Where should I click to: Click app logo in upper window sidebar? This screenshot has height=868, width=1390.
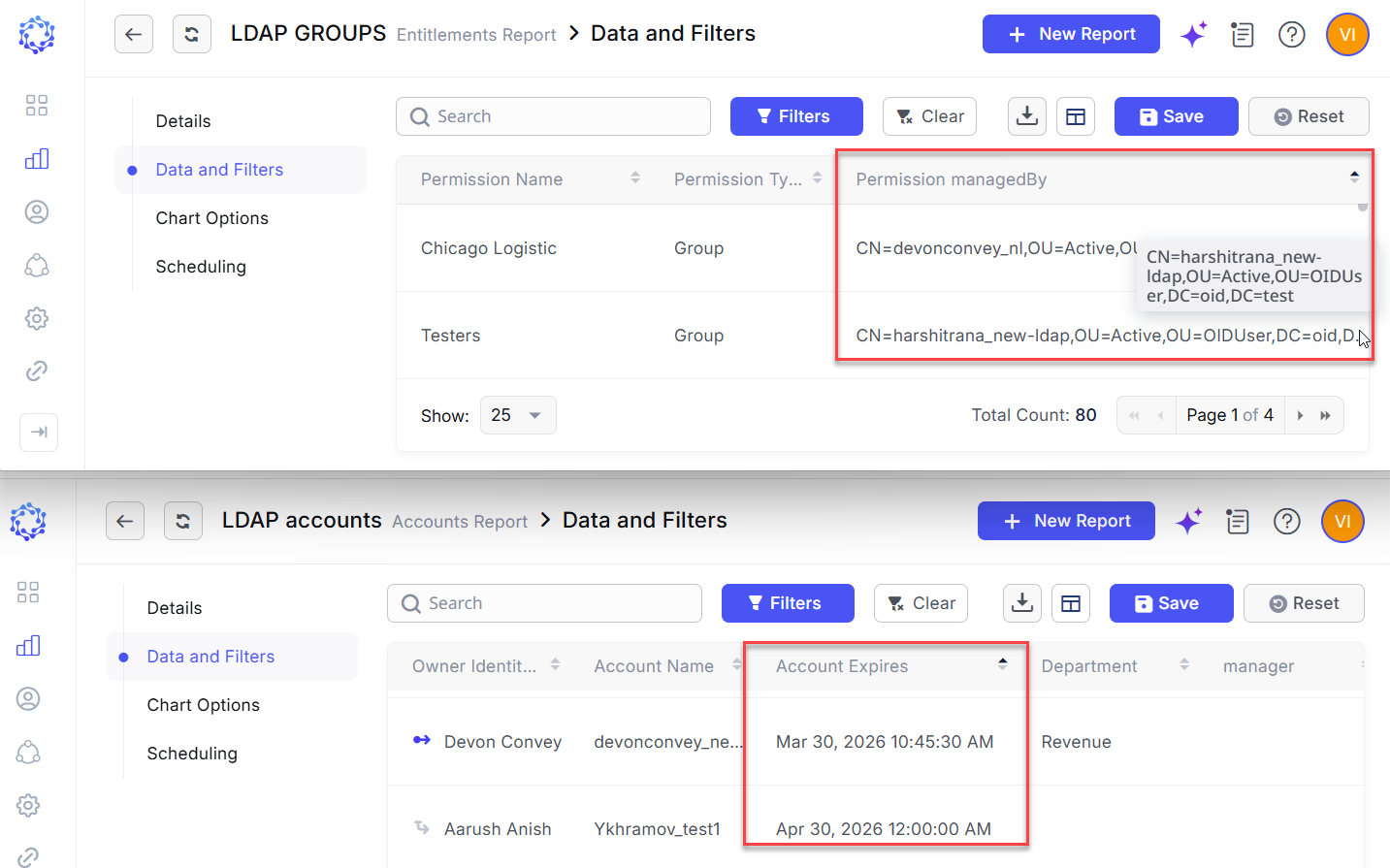37,35
